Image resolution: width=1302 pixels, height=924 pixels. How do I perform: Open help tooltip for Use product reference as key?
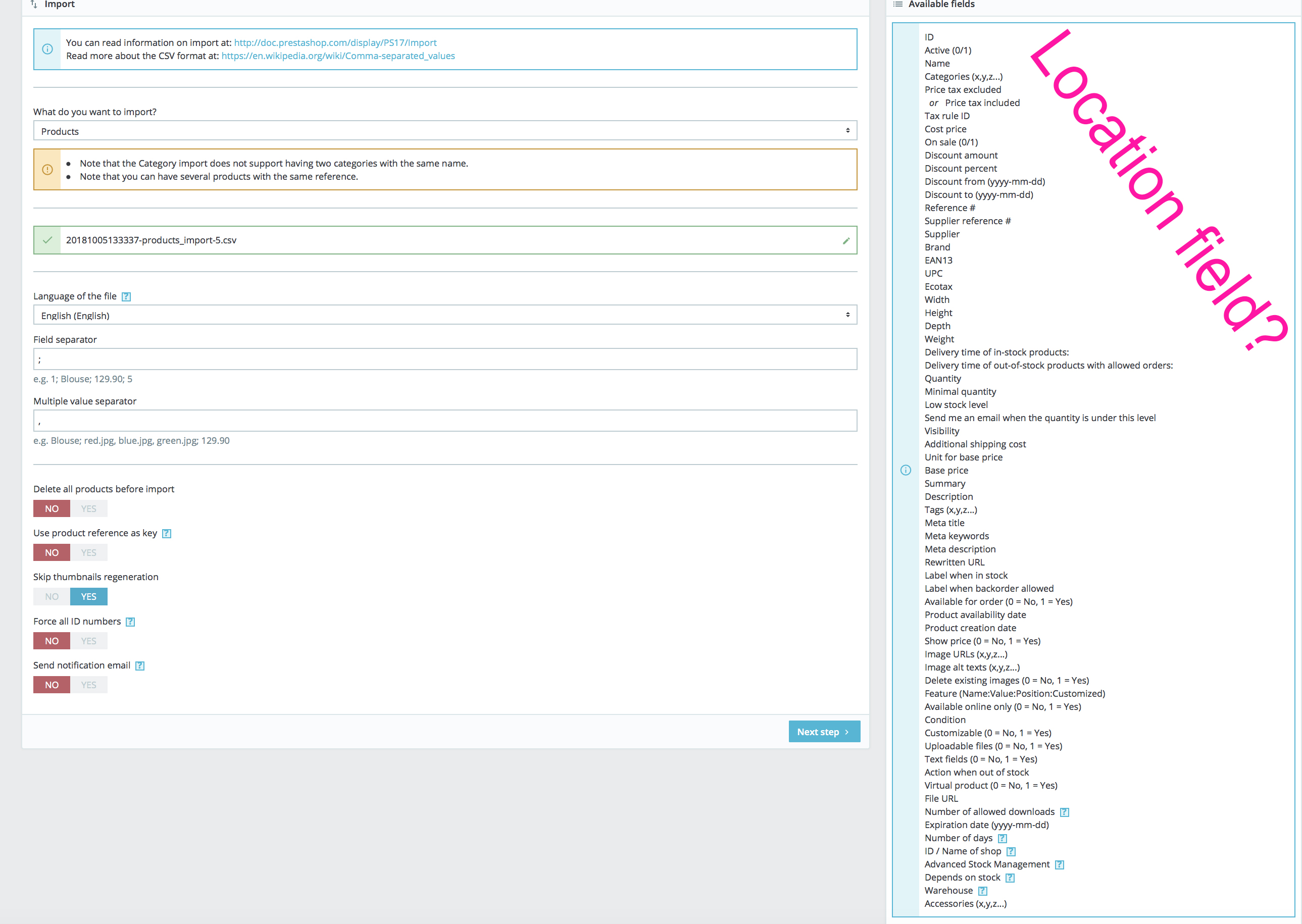(x=166, y=533)
